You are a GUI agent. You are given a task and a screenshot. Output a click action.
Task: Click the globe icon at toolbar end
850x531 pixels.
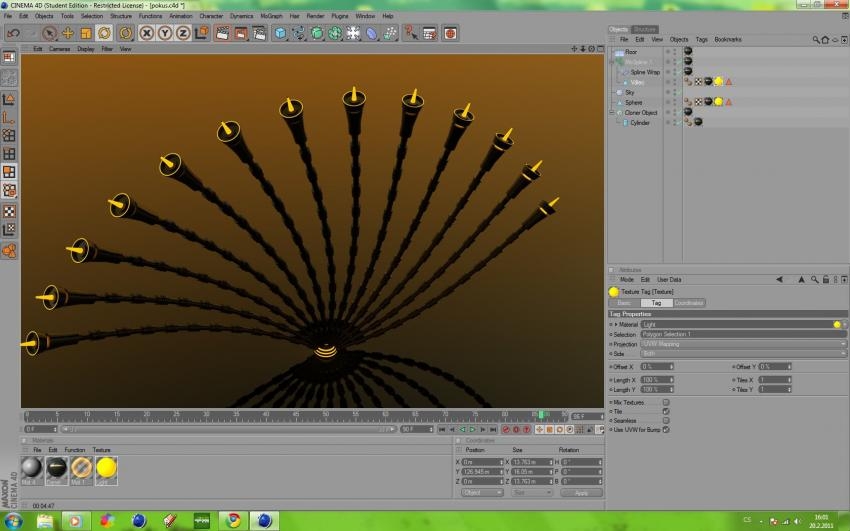(x=450, y=34)
